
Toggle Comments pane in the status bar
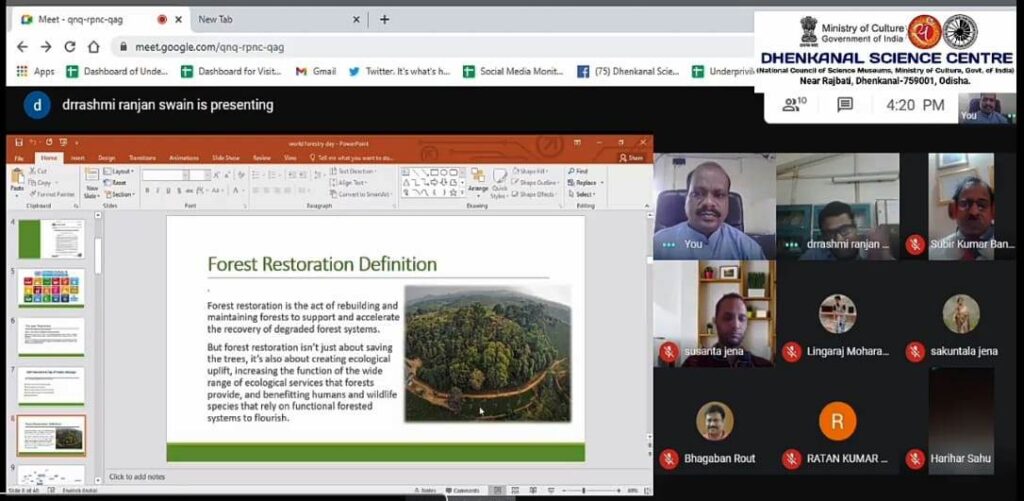(x=463, y=490)
